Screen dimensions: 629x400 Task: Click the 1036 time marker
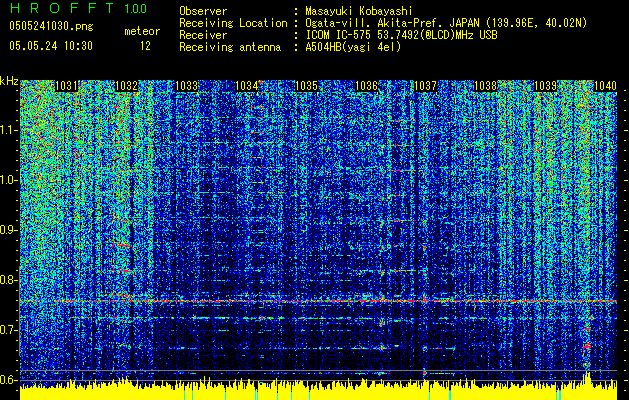tap(366, 86)
